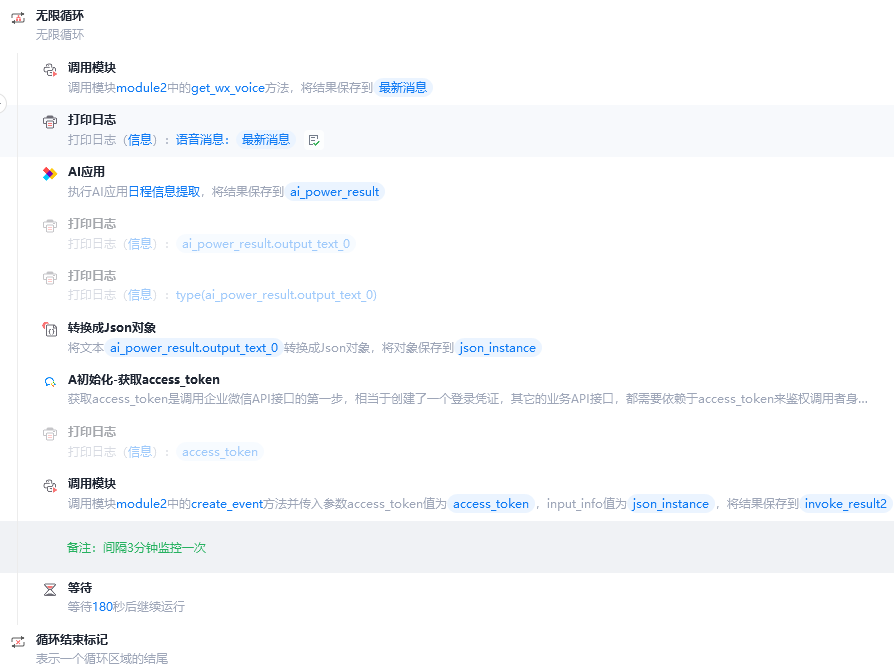Click disabled printer icon for ai_power_result.output_text_0 log
Screen dimensions: 894x667
point(50,226)
